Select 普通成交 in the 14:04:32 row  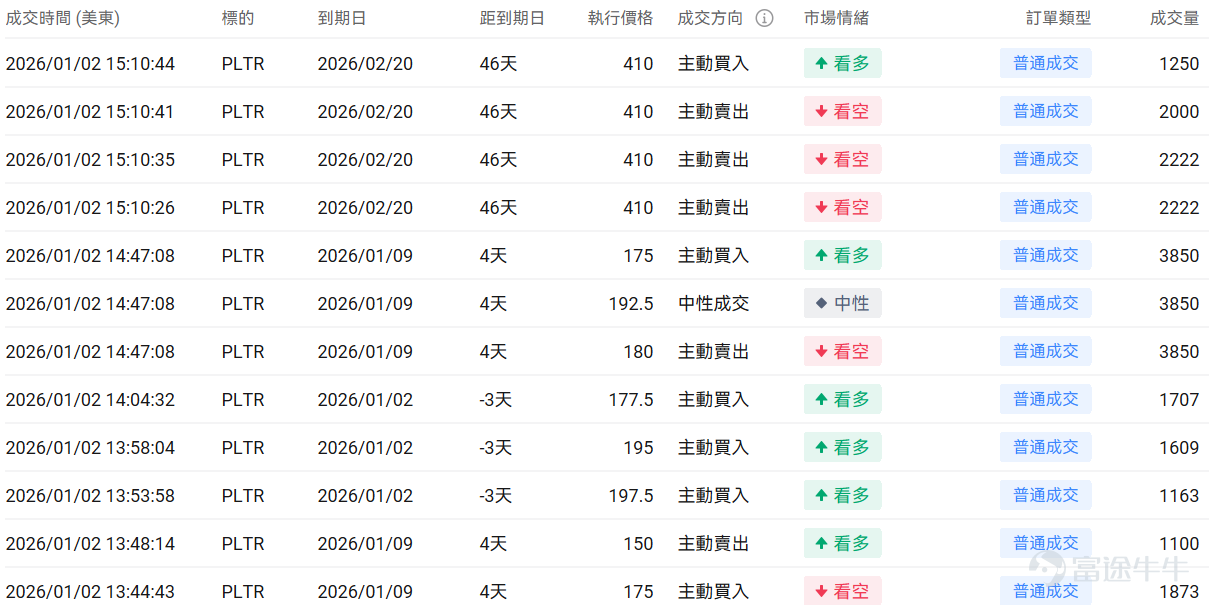click(x=1046, y=399)
